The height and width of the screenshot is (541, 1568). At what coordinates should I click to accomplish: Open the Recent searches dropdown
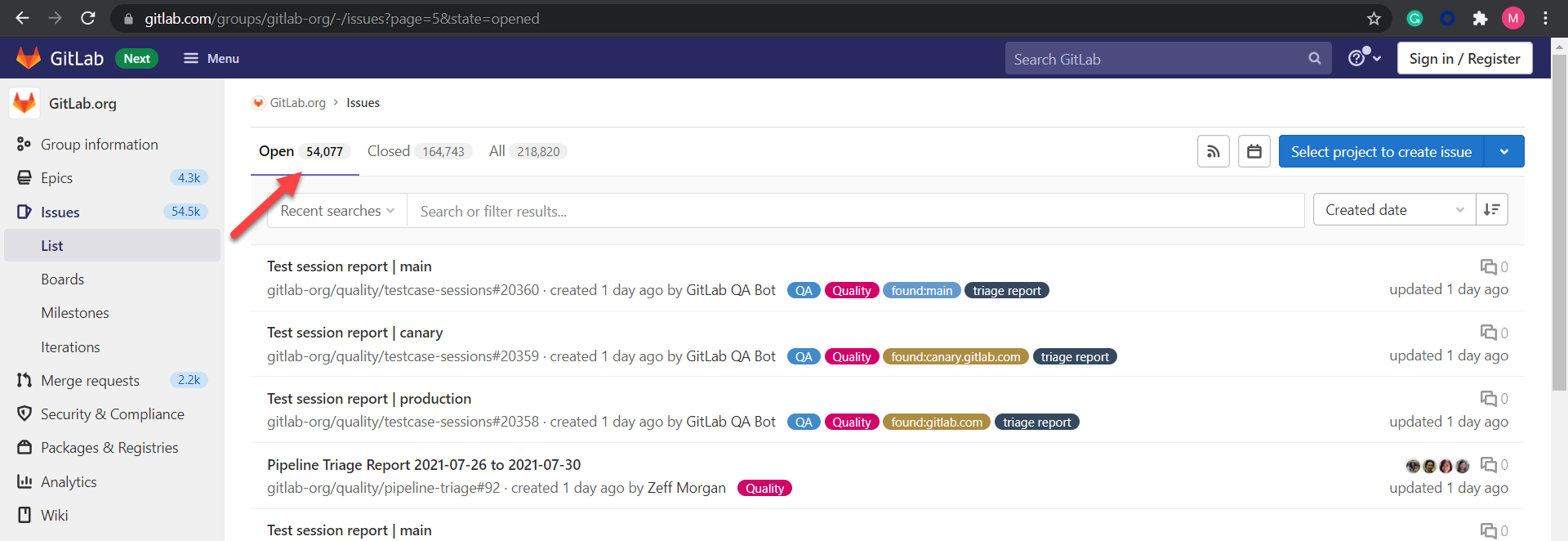pos(337,210)
